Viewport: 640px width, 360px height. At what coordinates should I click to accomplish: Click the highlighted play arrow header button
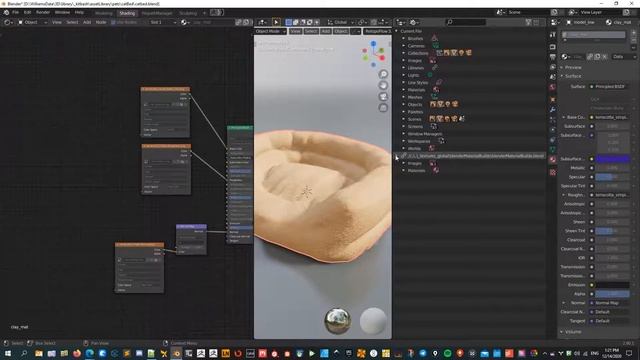point(276,22)
